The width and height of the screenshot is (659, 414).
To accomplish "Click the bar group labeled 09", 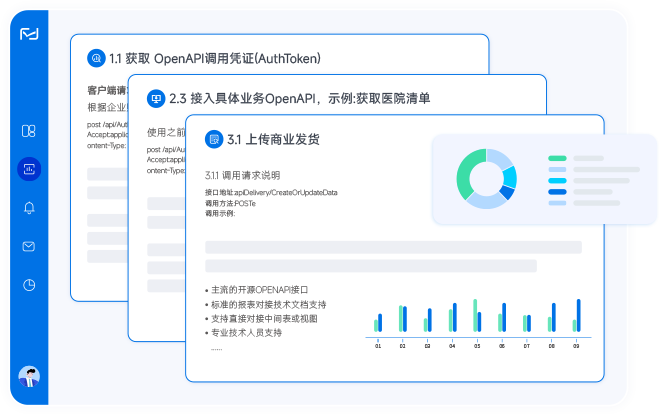I will tap(576, 316).
